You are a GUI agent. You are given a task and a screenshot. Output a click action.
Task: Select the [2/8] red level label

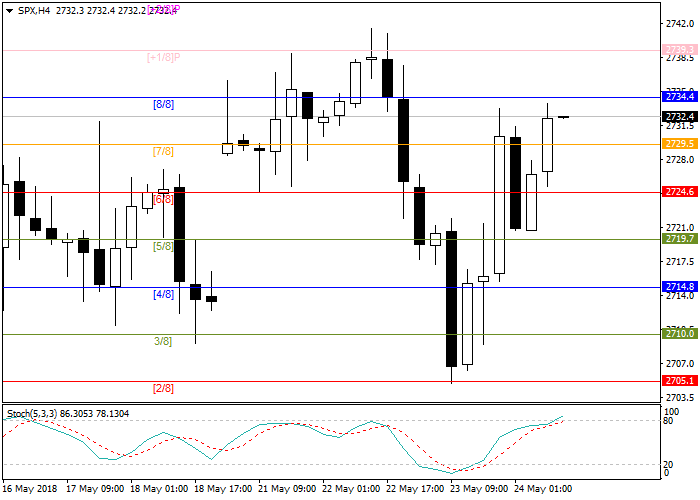[x=163, y=388]
